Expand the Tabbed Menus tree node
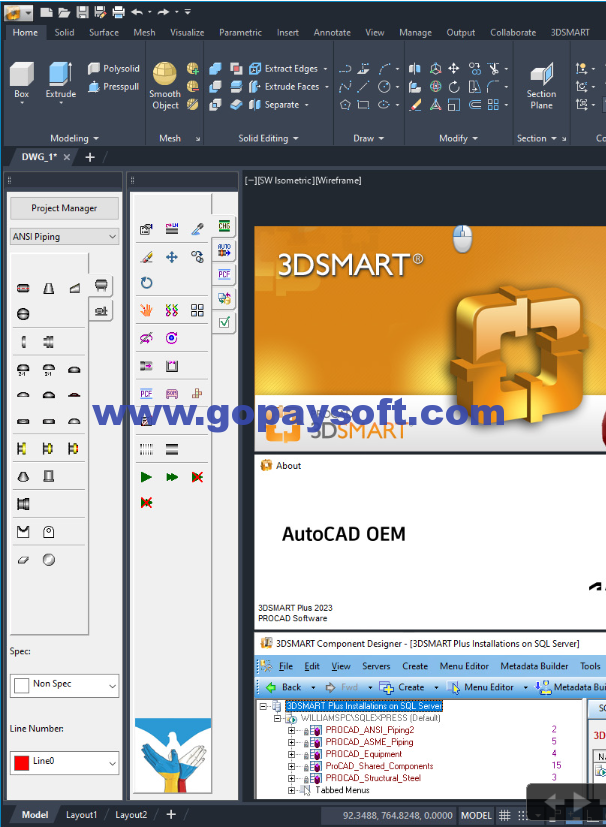 pos(291,790)
